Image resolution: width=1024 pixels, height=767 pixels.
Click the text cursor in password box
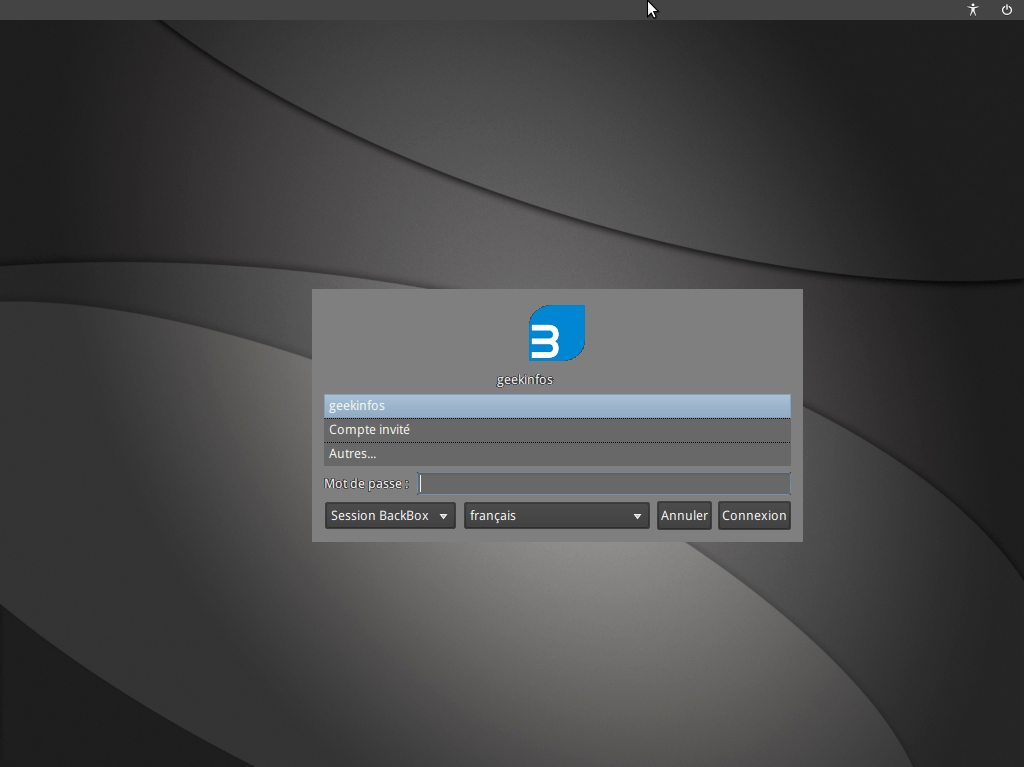422,484
